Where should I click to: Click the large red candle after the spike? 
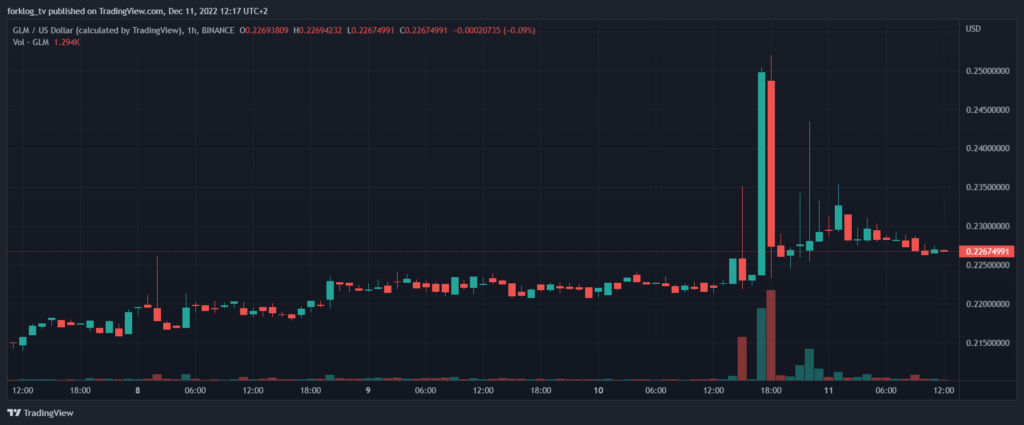pos(772,165)
